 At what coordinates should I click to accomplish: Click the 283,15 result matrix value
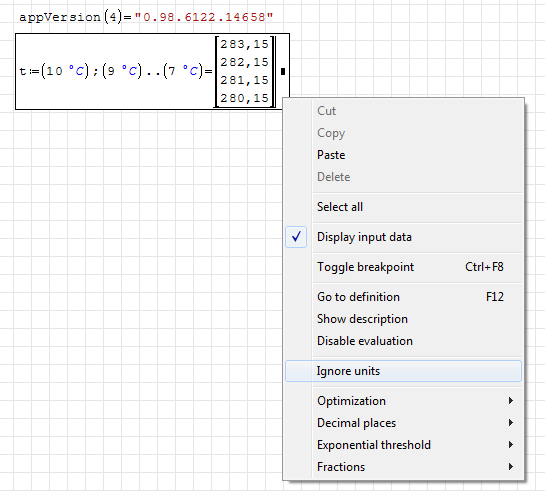coord(244,44)
